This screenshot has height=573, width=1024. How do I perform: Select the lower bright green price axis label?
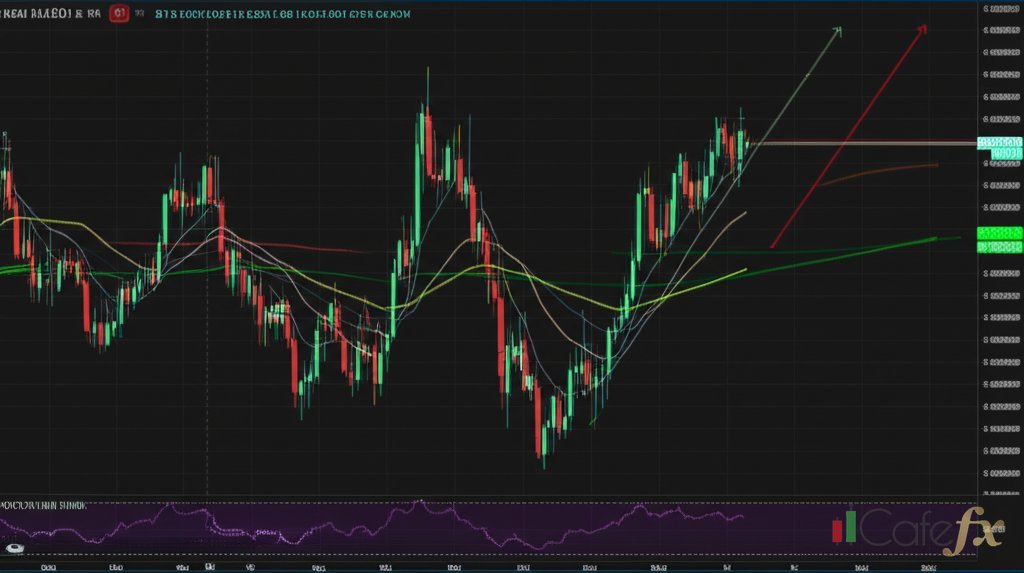[x=1000, y=247]
